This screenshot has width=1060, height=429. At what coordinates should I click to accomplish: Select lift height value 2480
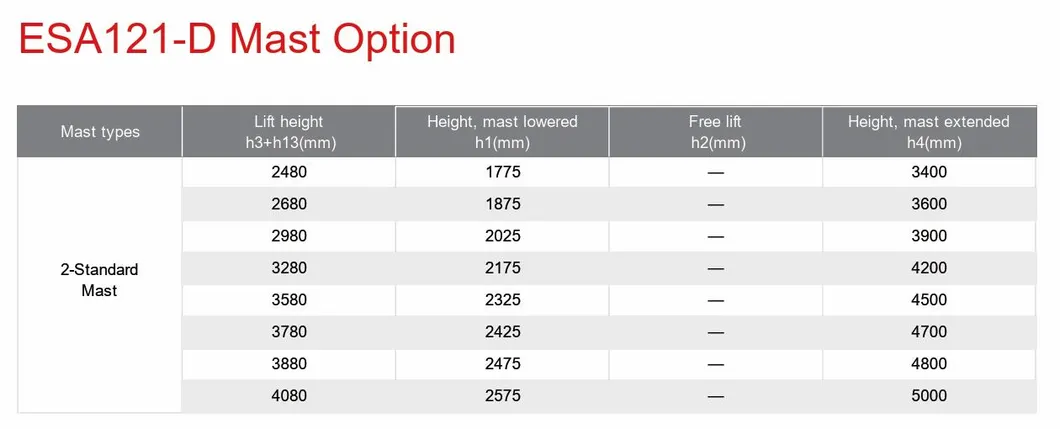pos(288,172)
